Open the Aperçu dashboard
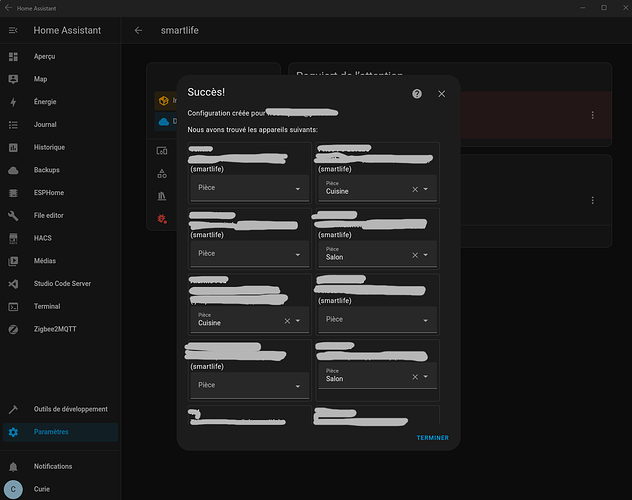The width and height of the screenshot is (632, 500). coord(60,56)
